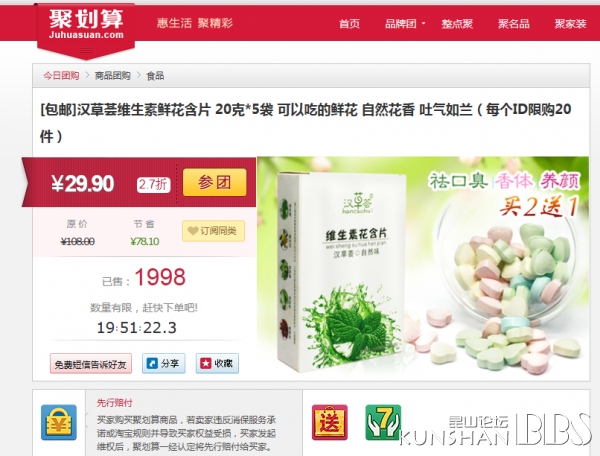Click the red 送 gift icon
Screen dimensions: 600x456
point(330,422)
